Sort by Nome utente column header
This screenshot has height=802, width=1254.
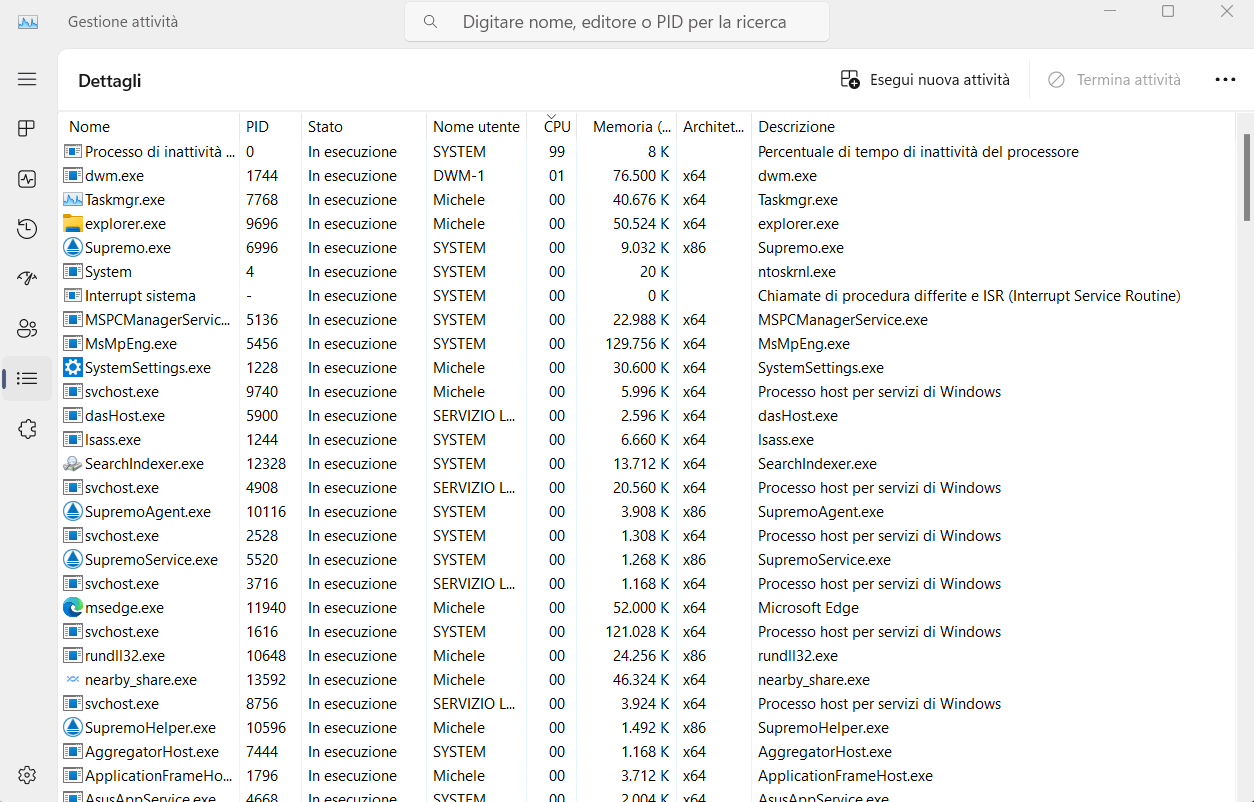tap(476, 127)
